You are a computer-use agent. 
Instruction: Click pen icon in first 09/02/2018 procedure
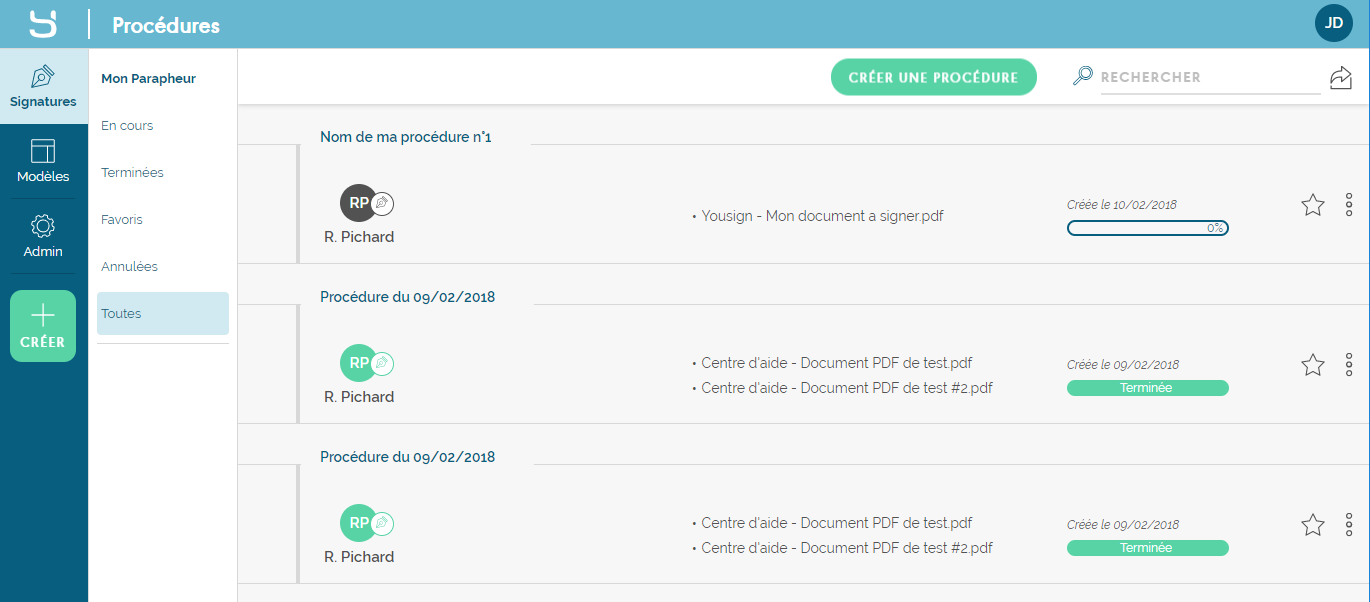[x=383, y=363]
